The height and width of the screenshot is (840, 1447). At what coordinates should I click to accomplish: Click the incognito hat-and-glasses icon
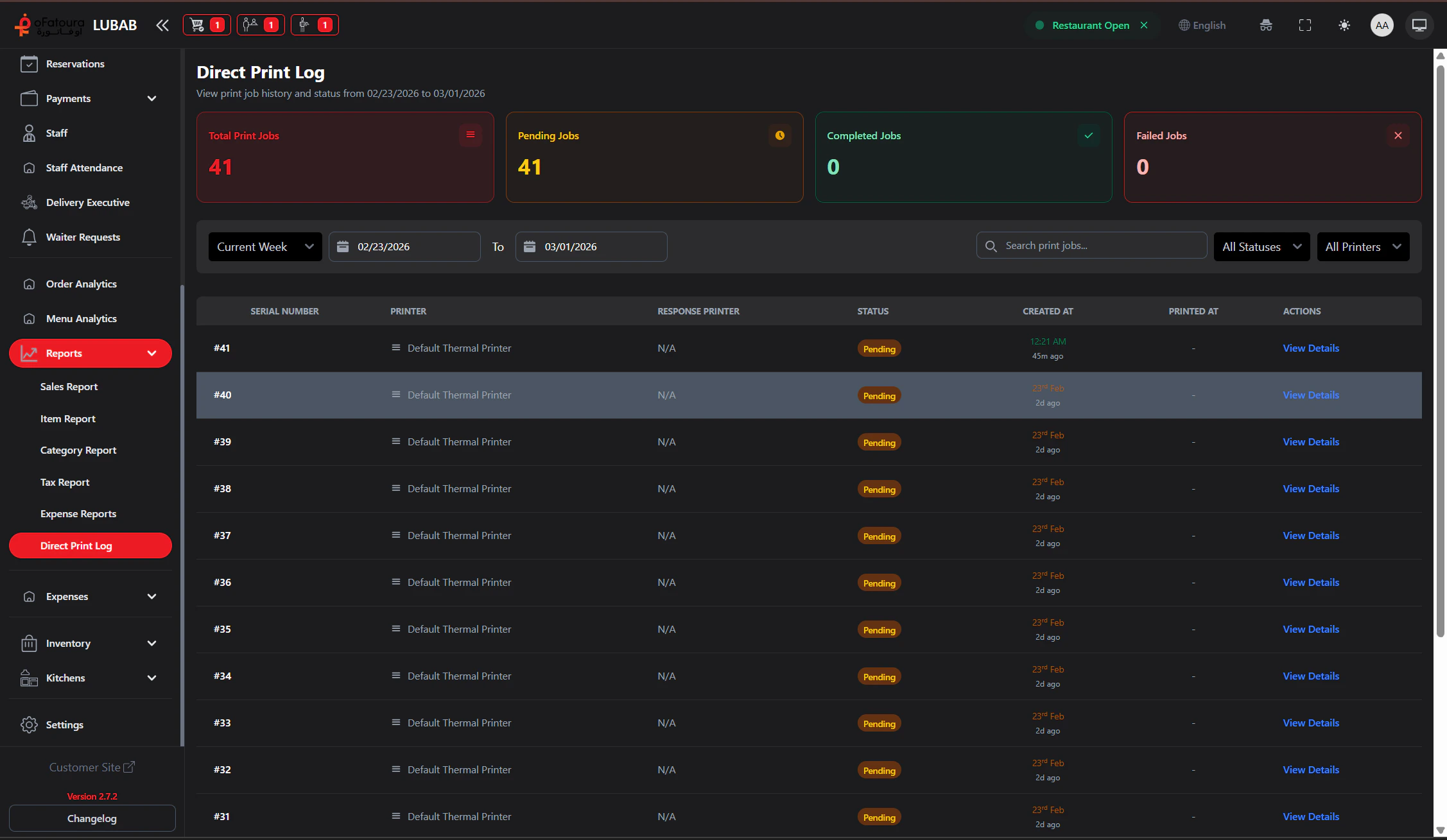pyautogui.click(x=1265, y=25)
